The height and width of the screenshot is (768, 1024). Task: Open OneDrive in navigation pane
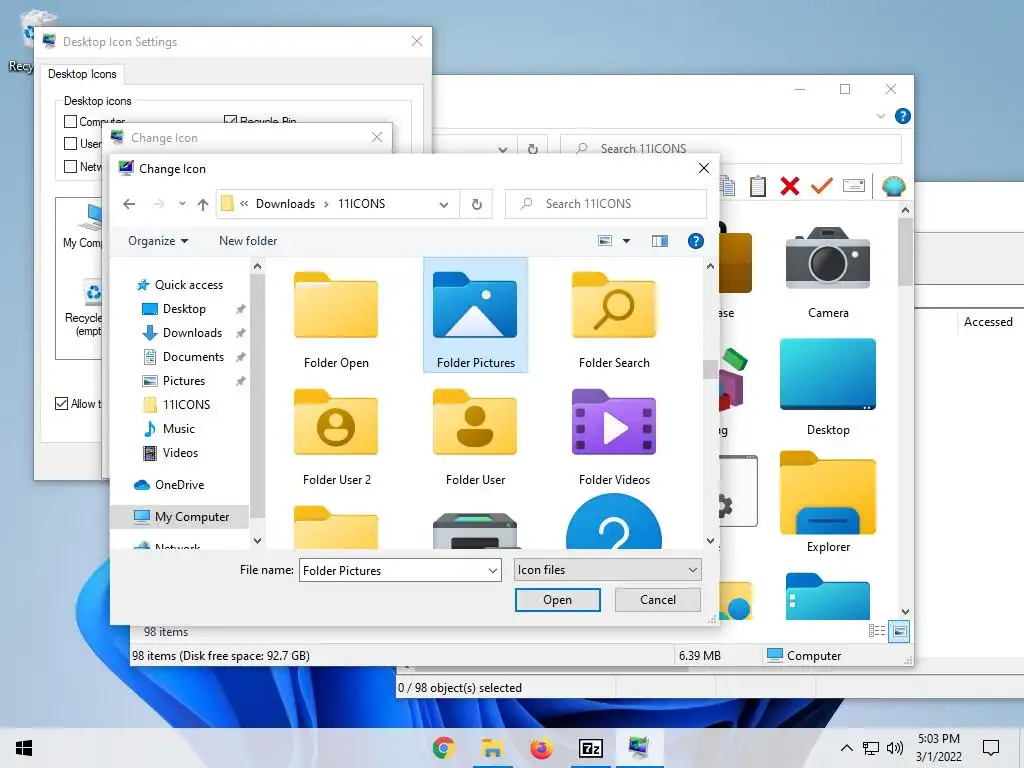pyautogui.click(x=170, y=485)
